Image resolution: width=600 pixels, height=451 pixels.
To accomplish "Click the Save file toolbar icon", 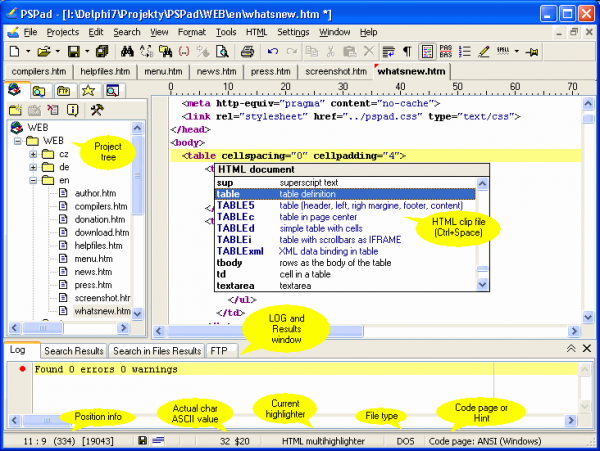I will click(74, 51).
